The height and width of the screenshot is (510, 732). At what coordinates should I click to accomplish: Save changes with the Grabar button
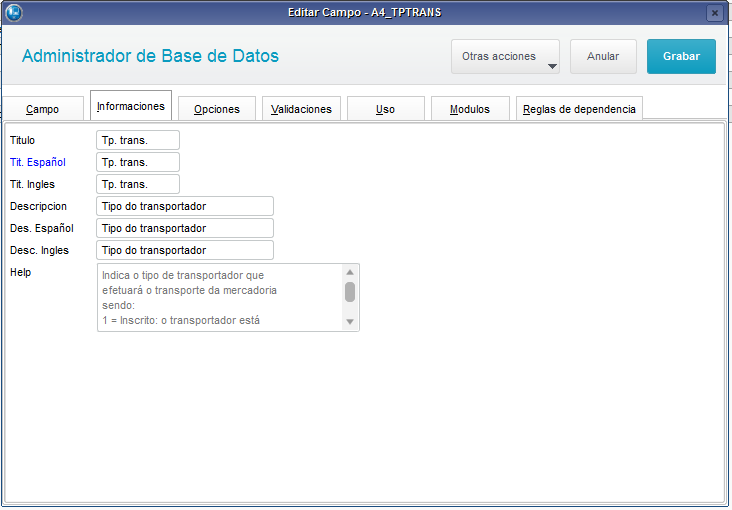(681, 57)
